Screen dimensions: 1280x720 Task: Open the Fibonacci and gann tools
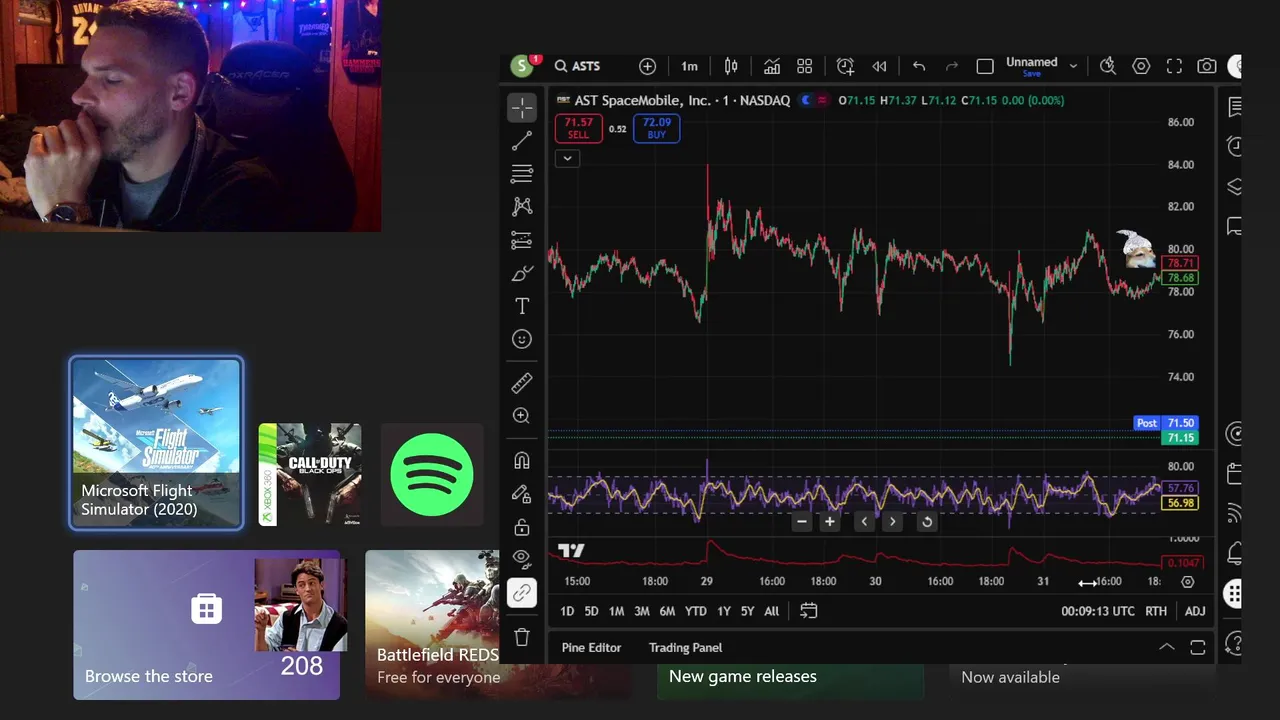(x=522, y=174)
